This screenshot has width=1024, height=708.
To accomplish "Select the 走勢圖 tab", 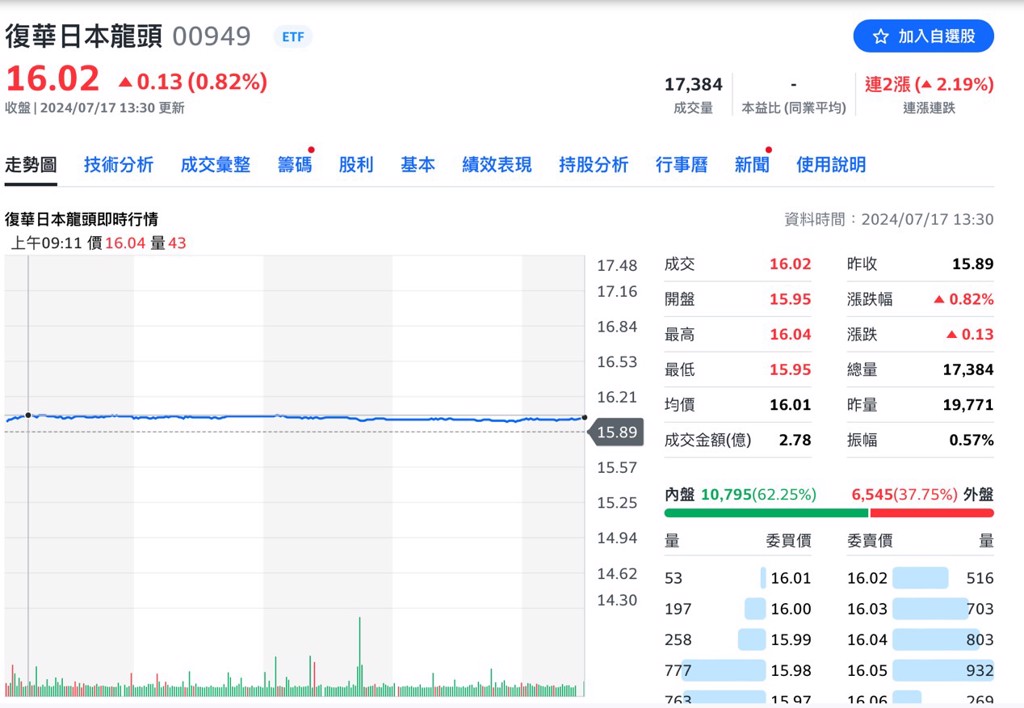I will 31,164.
